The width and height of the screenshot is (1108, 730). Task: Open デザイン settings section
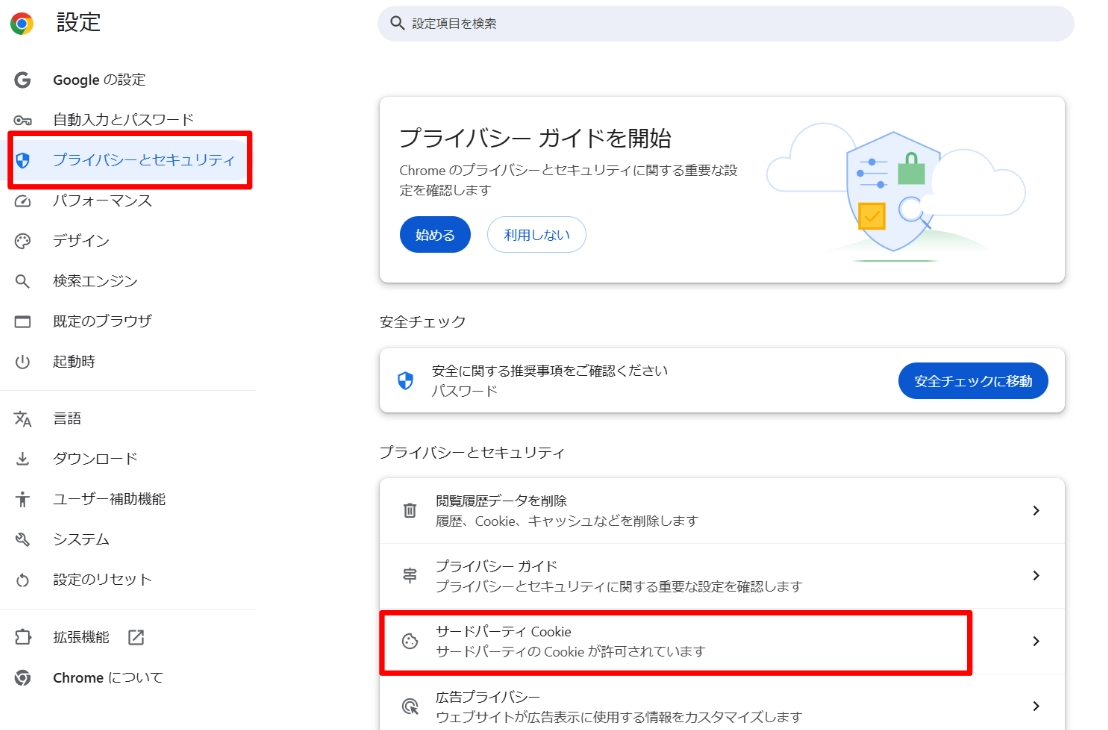point(81,241)
